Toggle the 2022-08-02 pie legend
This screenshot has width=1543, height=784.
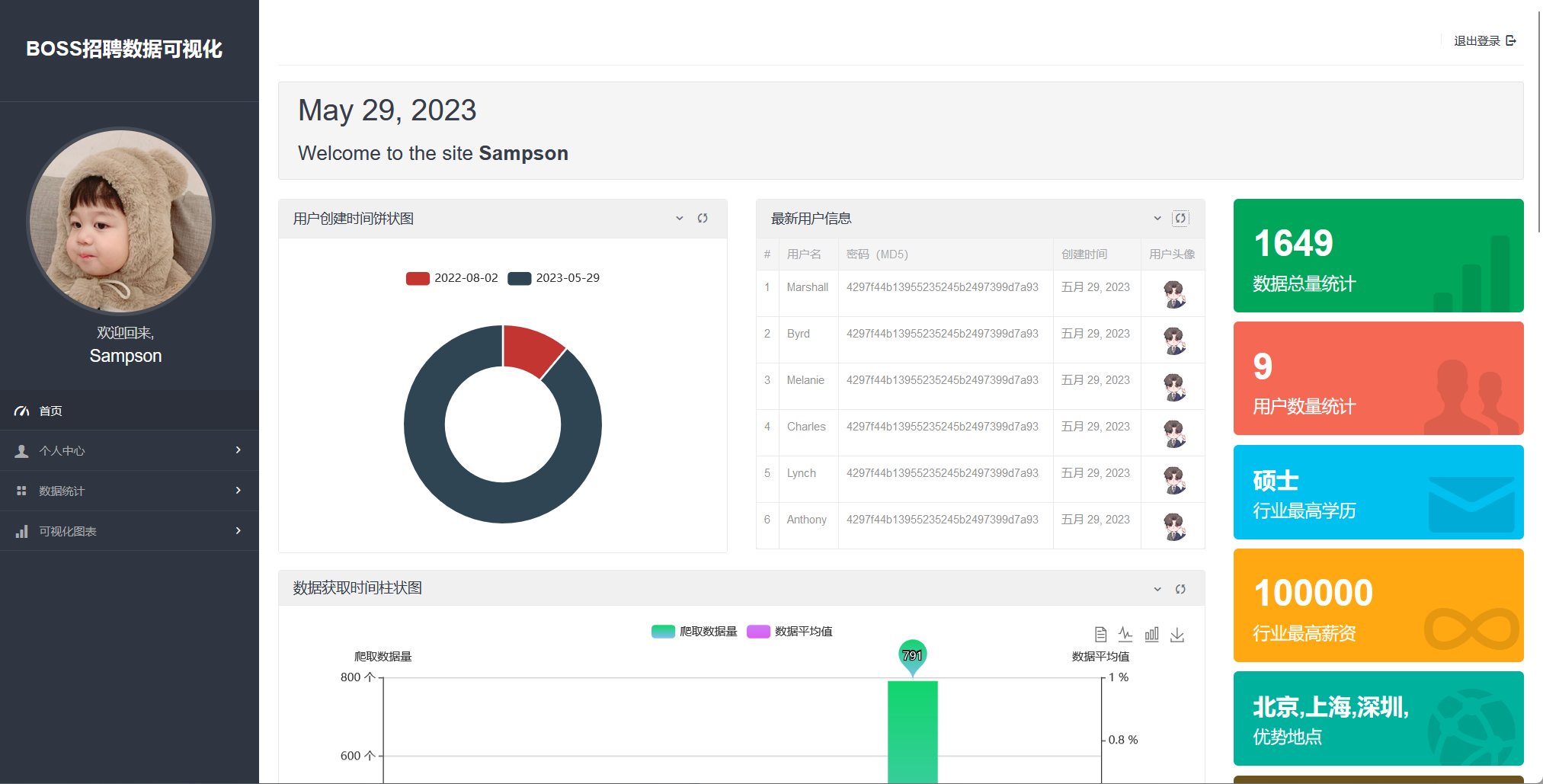coord(452,278)
